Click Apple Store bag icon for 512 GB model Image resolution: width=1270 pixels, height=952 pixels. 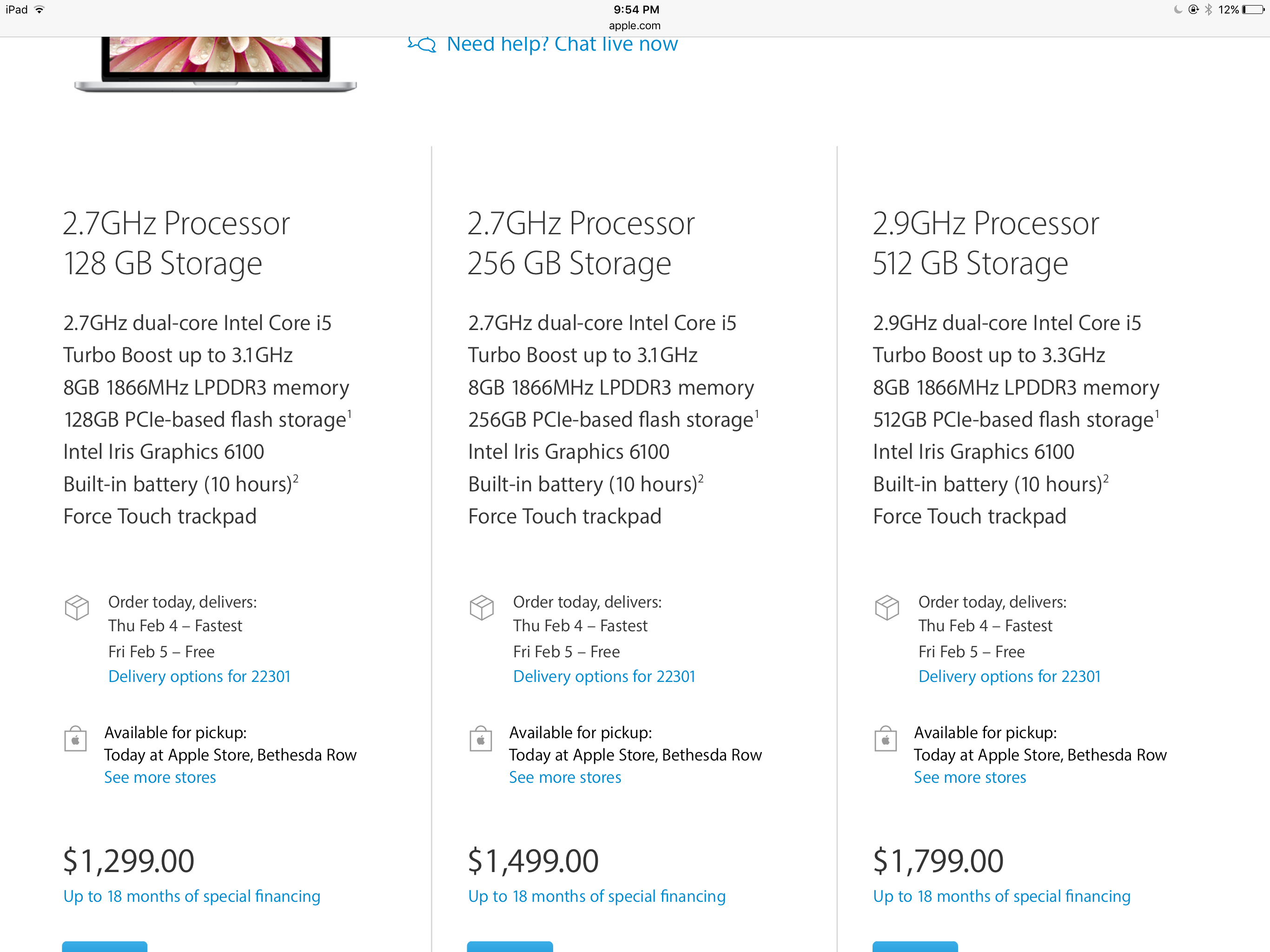tap(885, 740)
